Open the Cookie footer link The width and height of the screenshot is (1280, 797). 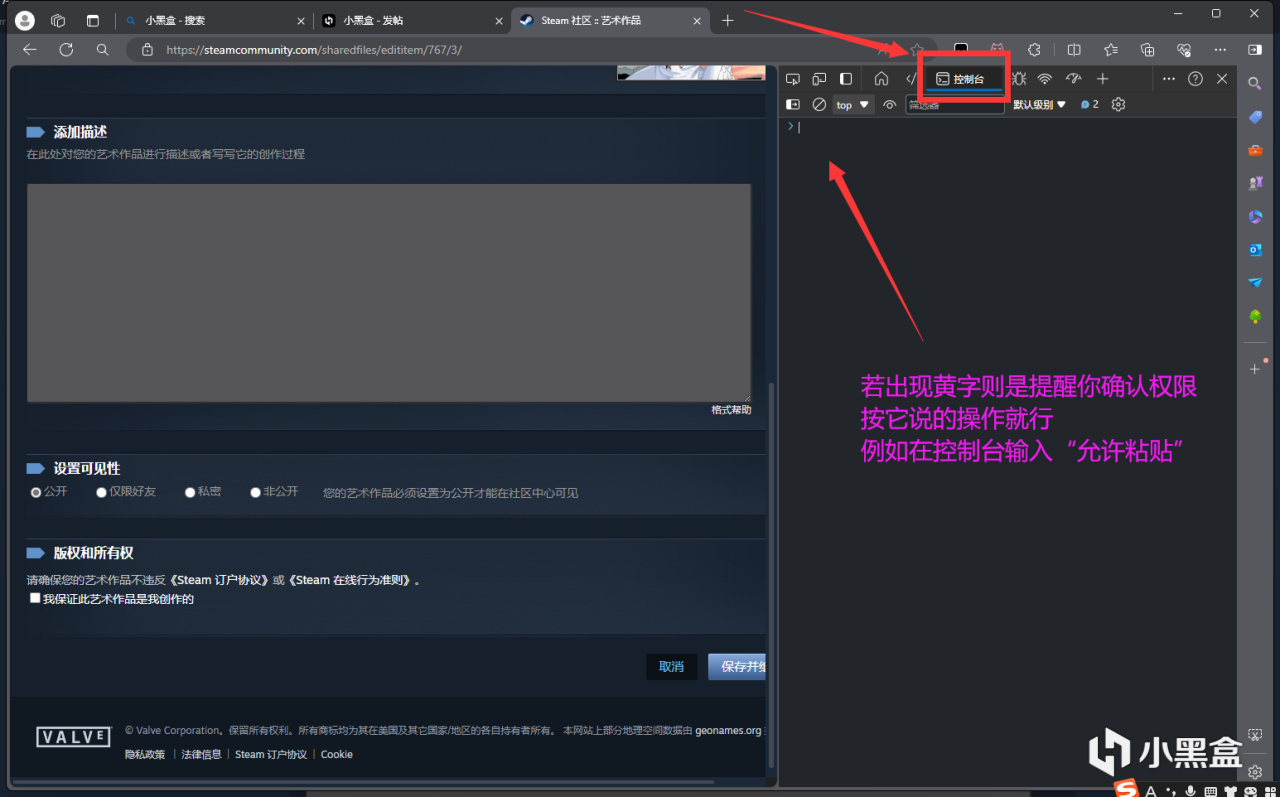(x=337, y=754)
